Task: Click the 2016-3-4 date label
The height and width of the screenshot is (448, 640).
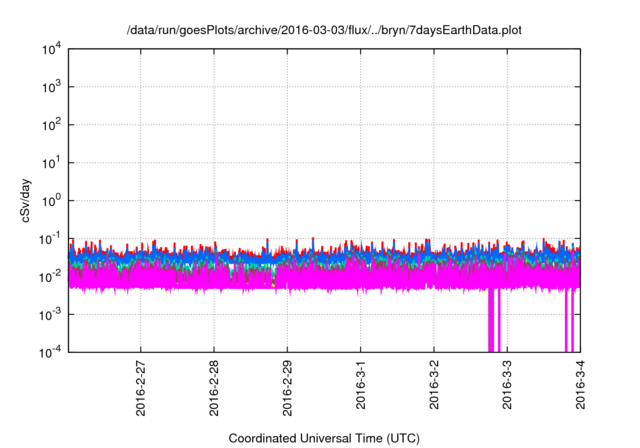Action: pos(580,385)
